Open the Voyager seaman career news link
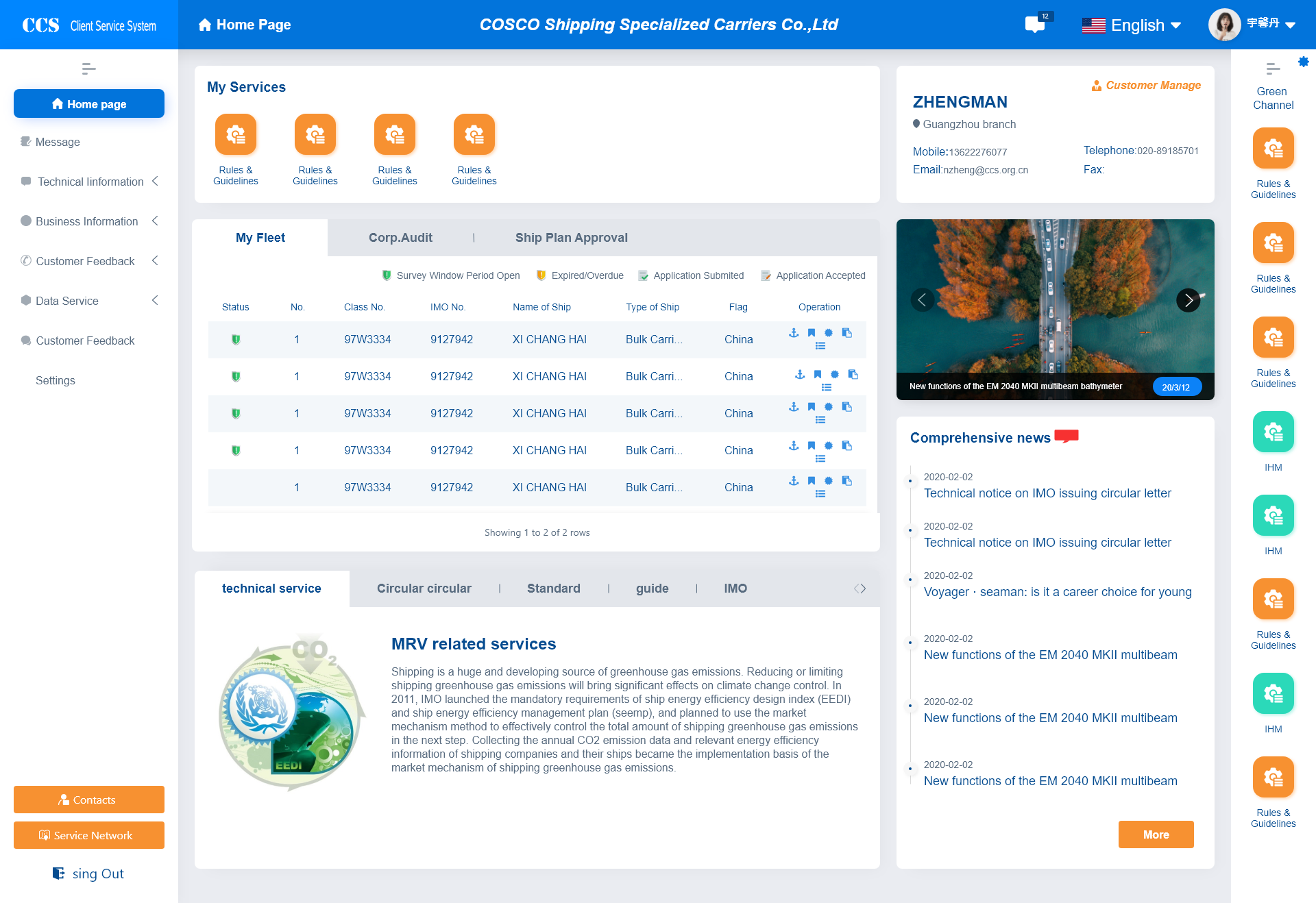This screenshot has width=1316, height=903. point(1057,592)
